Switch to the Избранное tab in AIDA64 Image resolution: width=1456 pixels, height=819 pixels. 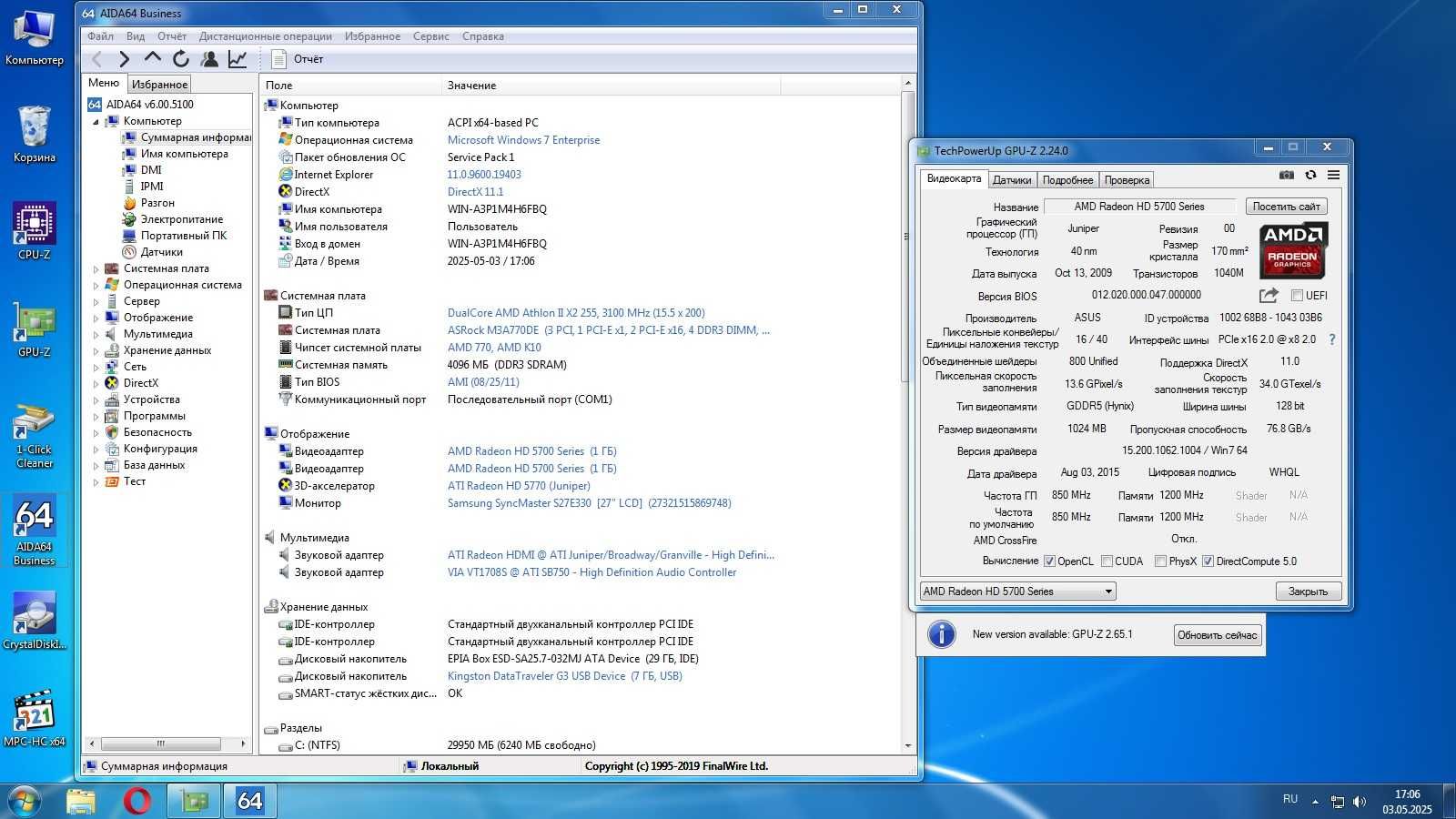click(x=159, y=84)
